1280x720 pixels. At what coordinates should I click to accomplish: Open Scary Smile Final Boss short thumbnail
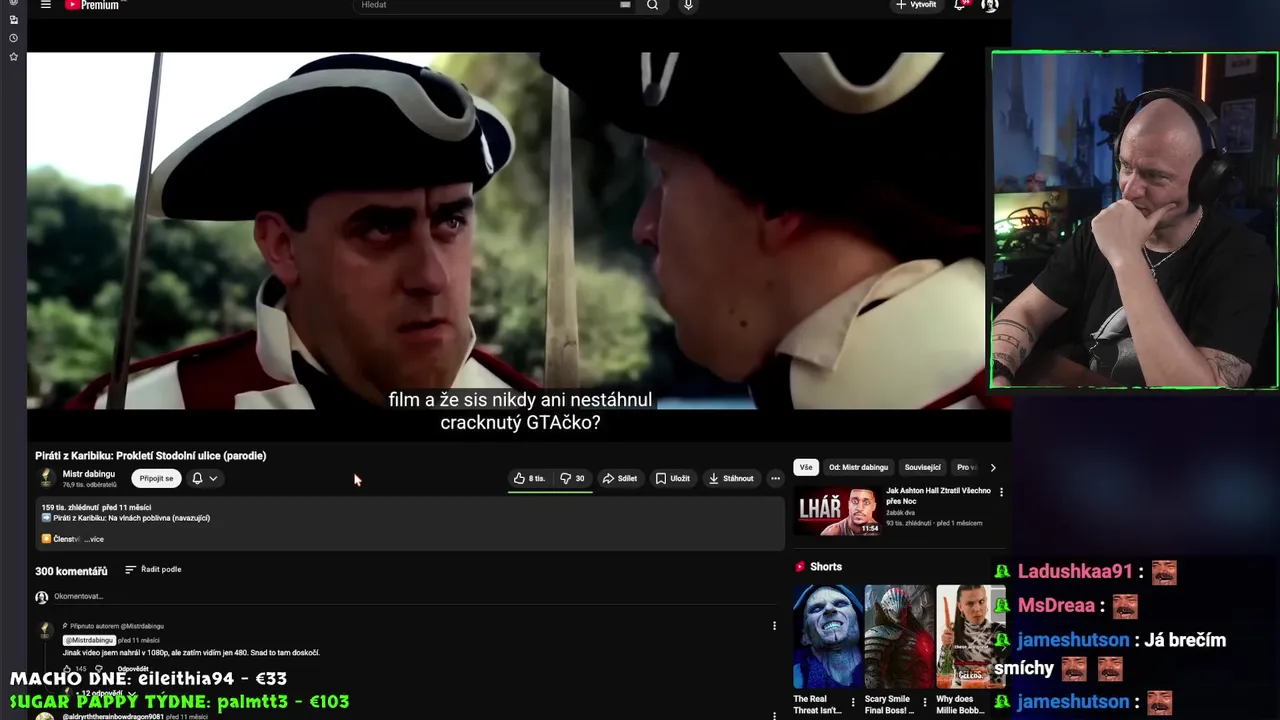click(x=898, y=637)
